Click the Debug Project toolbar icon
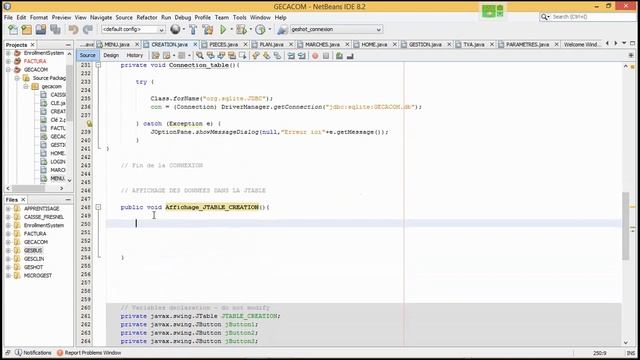The height and width of the screenshot is (360, 640). [241, 29]
